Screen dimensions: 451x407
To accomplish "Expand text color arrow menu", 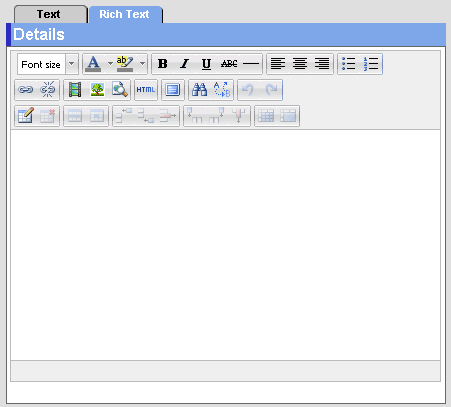I will 110,63.
